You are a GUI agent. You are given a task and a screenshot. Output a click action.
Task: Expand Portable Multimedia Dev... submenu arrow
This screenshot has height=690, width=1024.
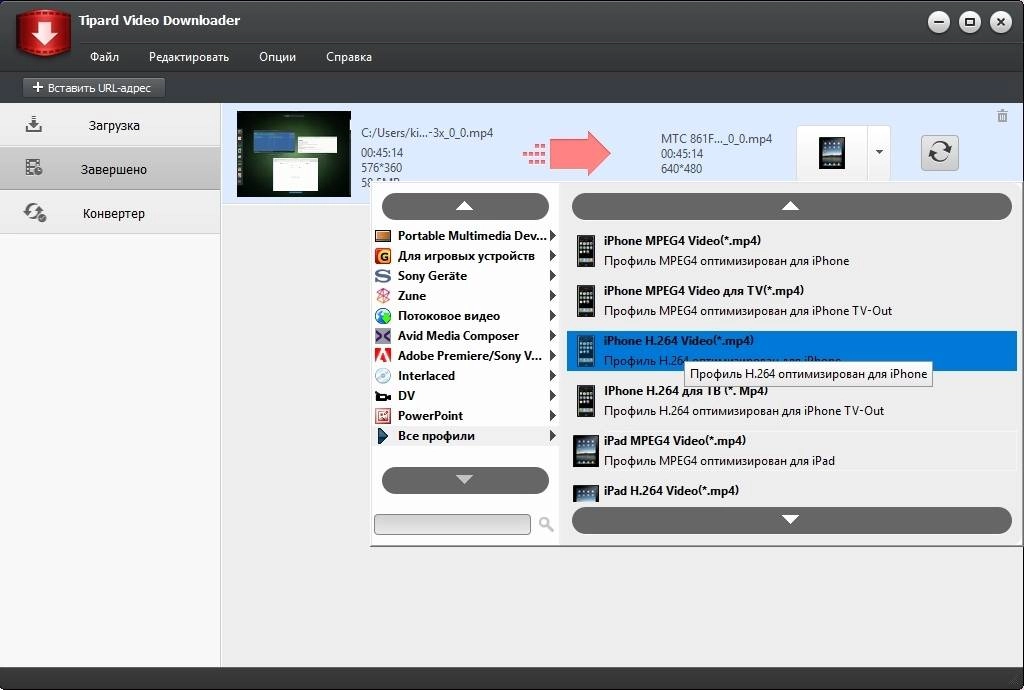click(x=552, y=236)
